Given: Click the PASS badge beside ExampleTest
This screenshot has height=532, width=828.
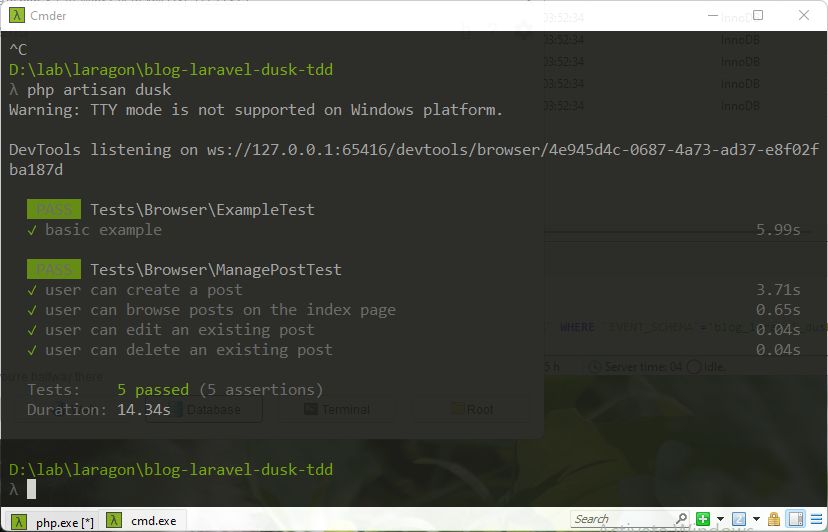Looking at the screenshot, I should click(54, 209).
